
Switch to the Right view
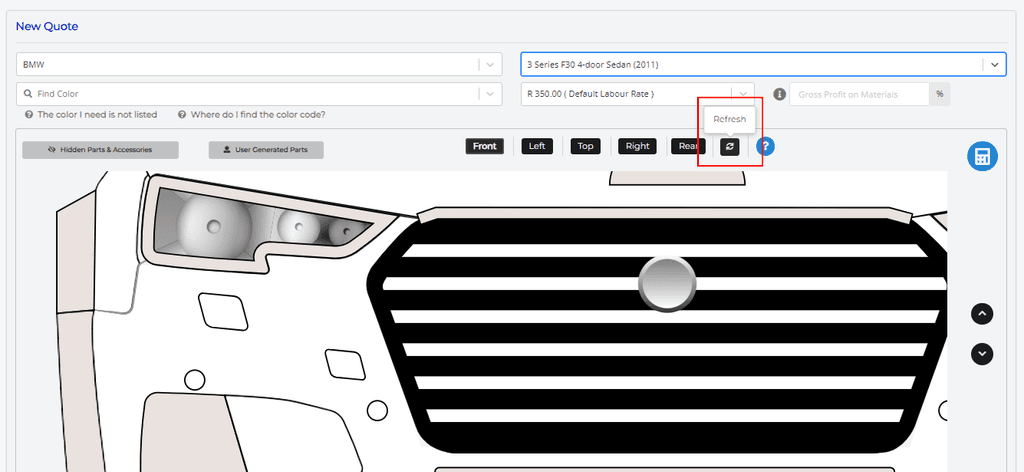pos(637,146)
